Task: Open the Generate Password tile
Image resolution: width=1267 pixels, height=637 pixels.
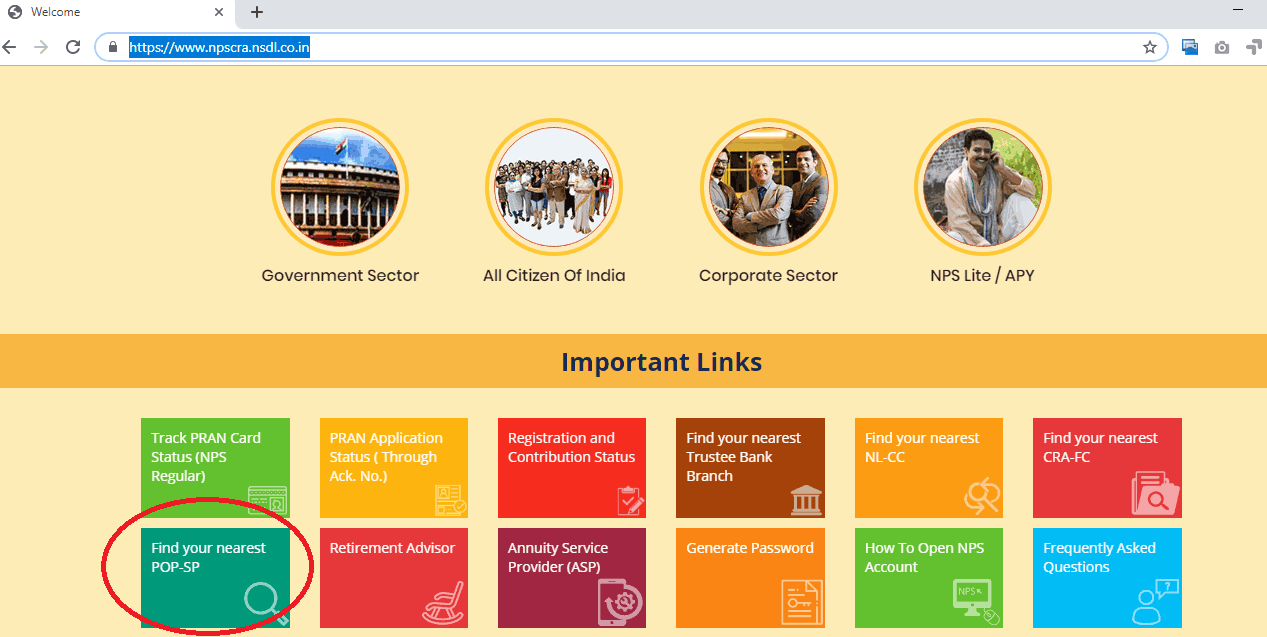Action: [750, 578]
